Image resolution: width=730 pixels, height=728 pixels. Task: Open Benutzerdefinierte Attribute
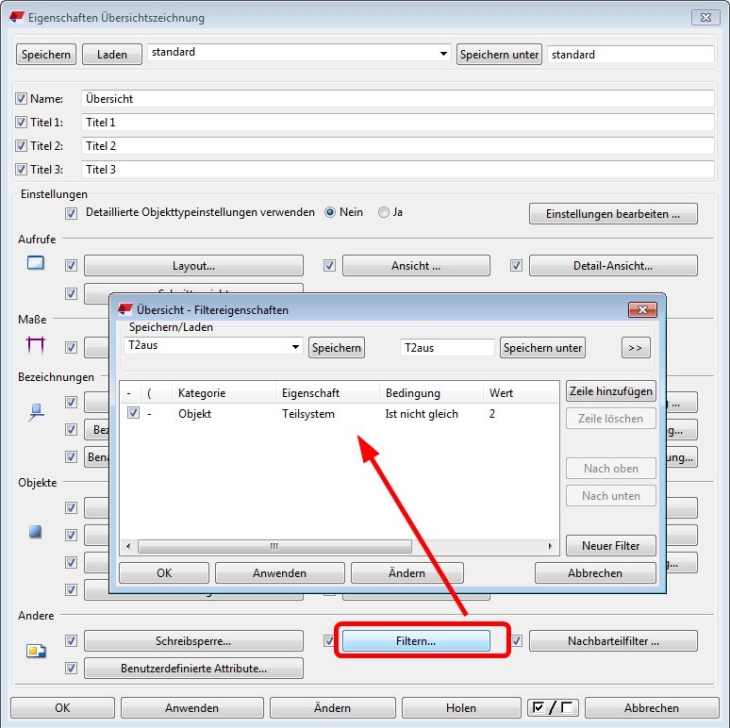click(194, 668)
